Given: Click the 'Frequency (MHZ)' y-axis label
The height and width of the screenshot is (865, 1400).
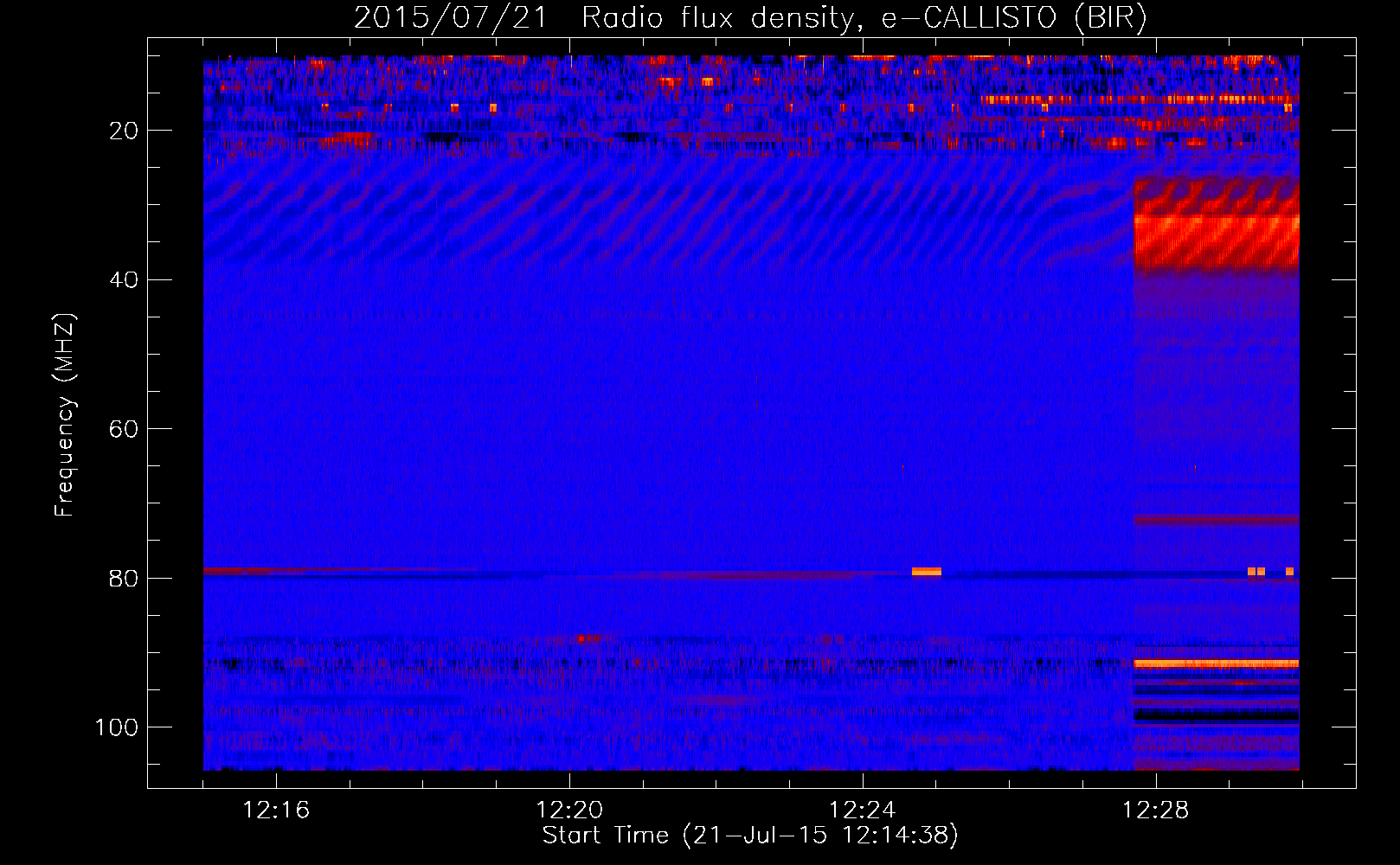Looking at the screenshot, I should pyautogui.click(x=65, y=415).
